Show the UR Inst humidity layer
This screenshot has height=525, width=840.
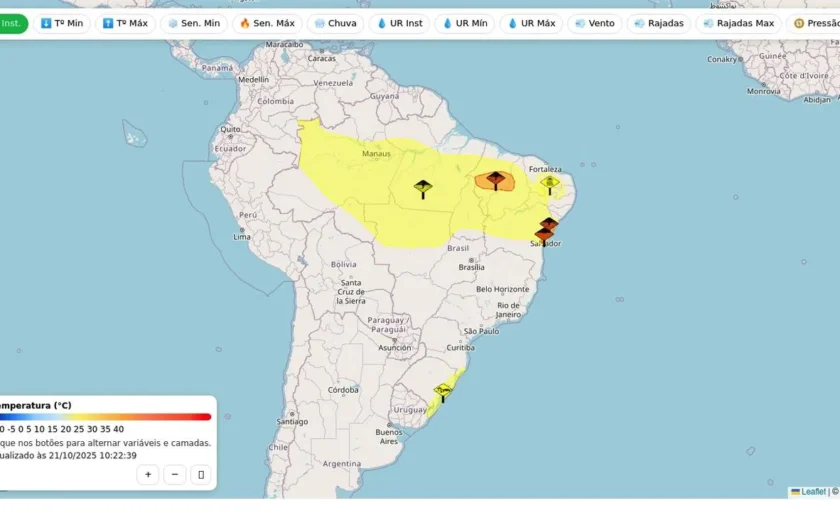click(x=400, y=24)
